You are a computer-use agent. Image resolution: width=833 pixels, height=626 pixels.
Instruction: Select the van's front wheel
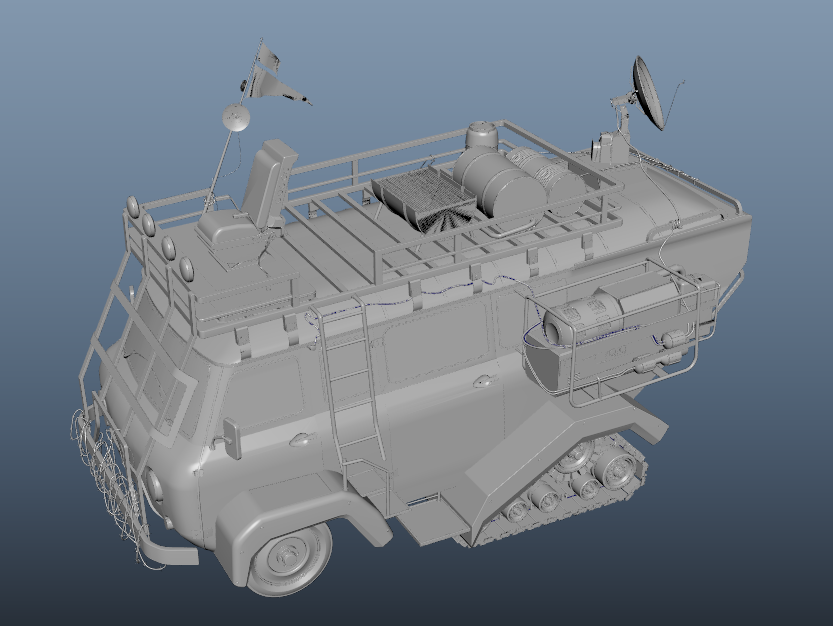pyautogui.click(x=290, y=558)
